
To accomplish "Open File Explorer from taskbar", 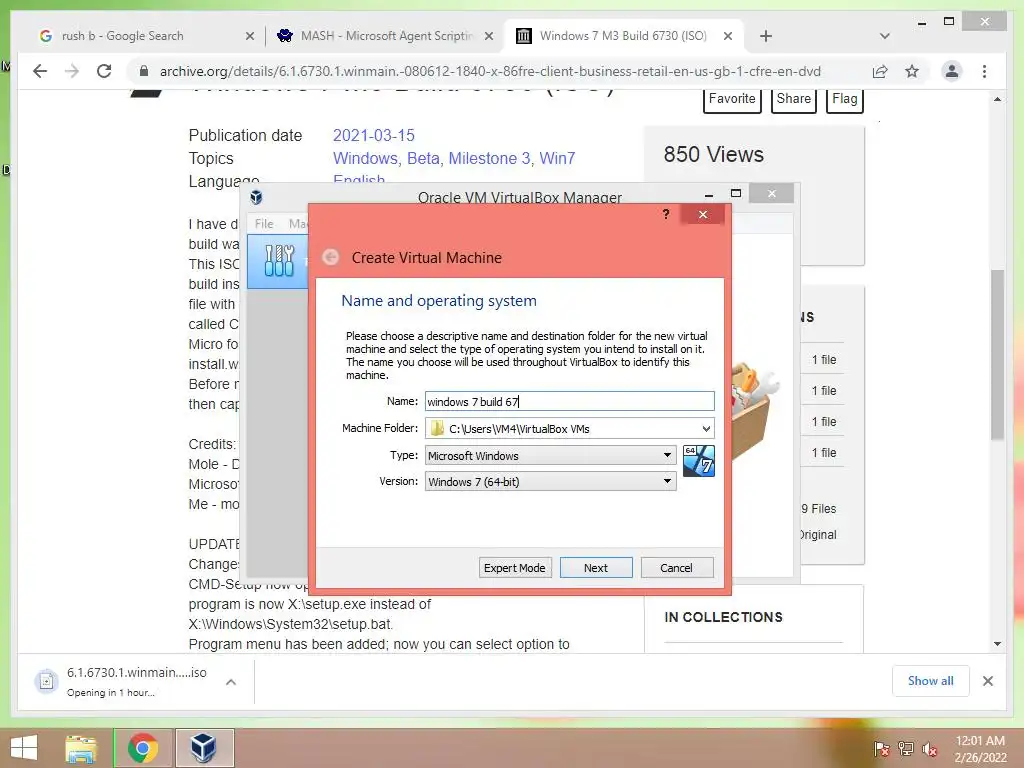I will click(x=81, y=748).
